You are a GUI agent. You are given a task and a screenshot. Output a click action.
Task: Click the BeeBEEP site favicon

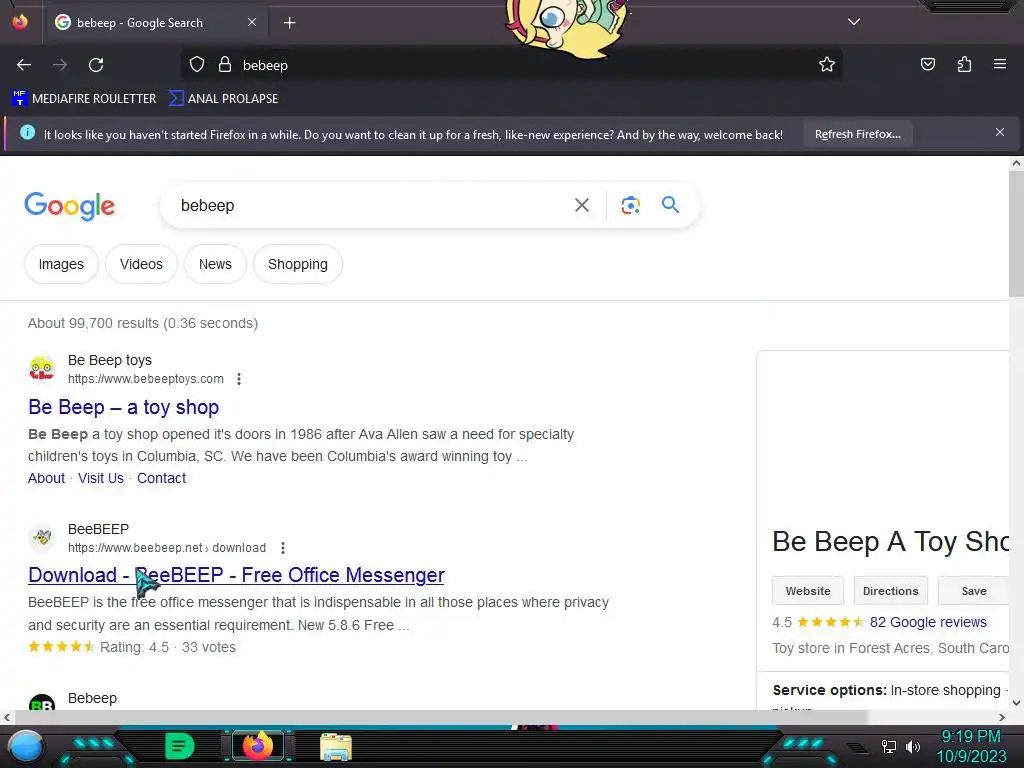(42, 537)
